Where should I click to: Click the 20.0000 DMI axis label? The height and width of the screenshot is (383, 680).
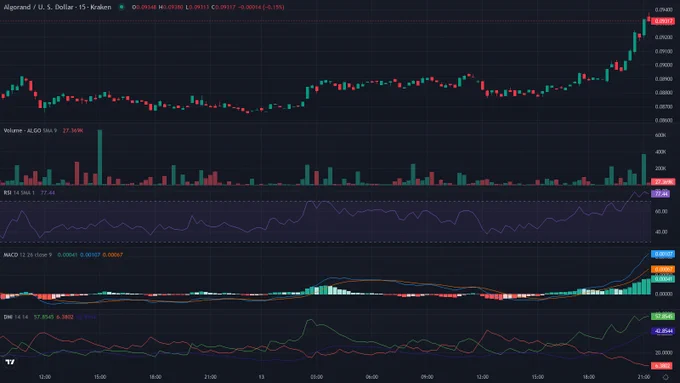click(664, 353)
